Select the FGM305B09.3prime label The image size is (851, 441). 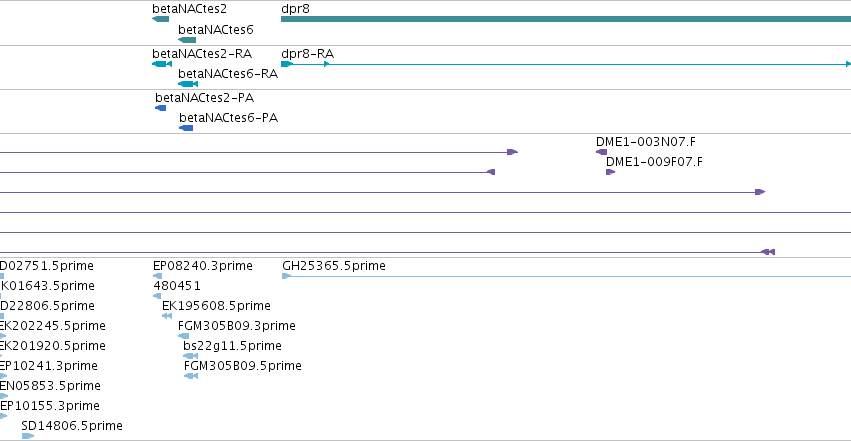[237, 326]
